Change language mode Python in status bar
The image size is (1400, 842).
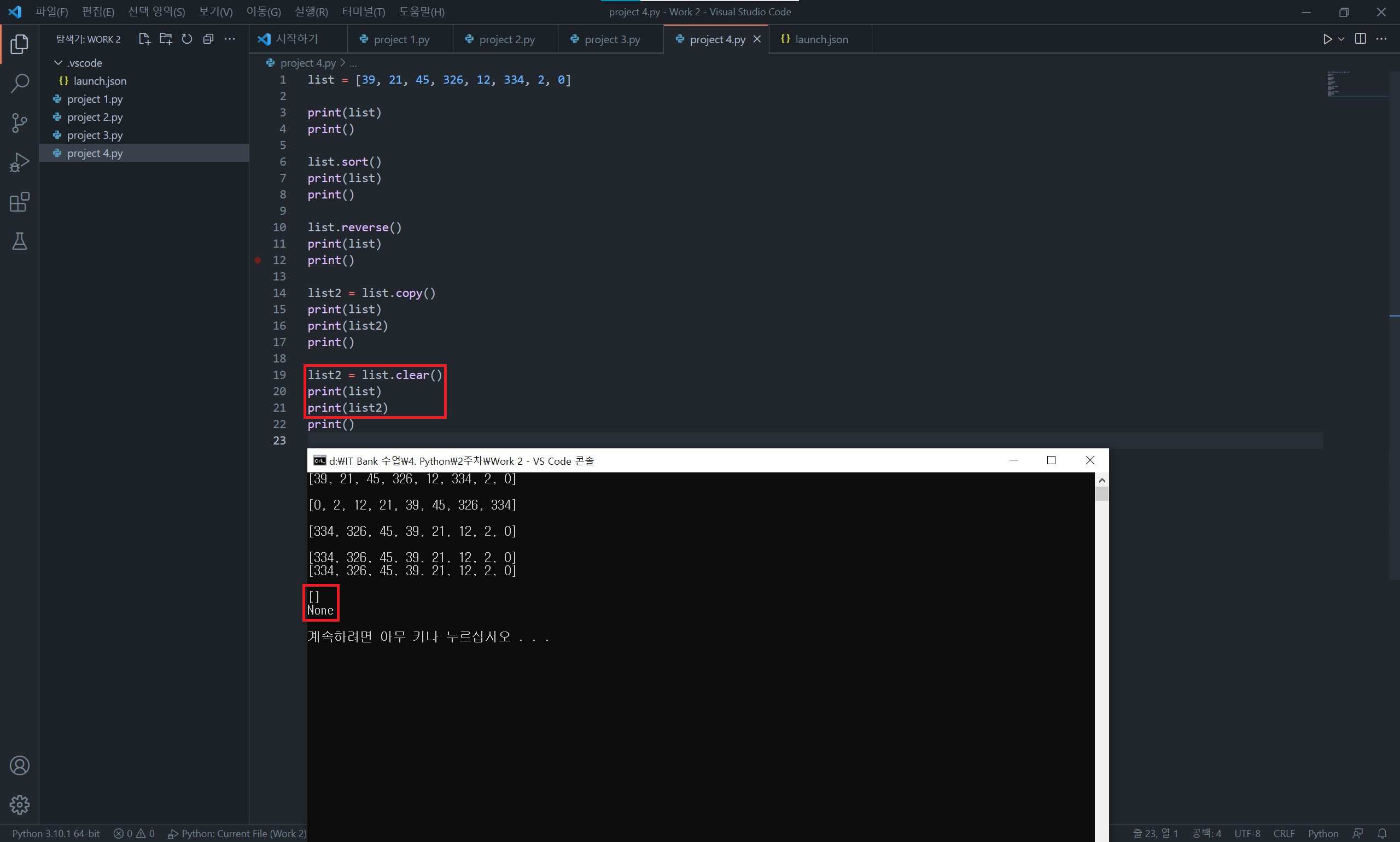coord(1322,833)
